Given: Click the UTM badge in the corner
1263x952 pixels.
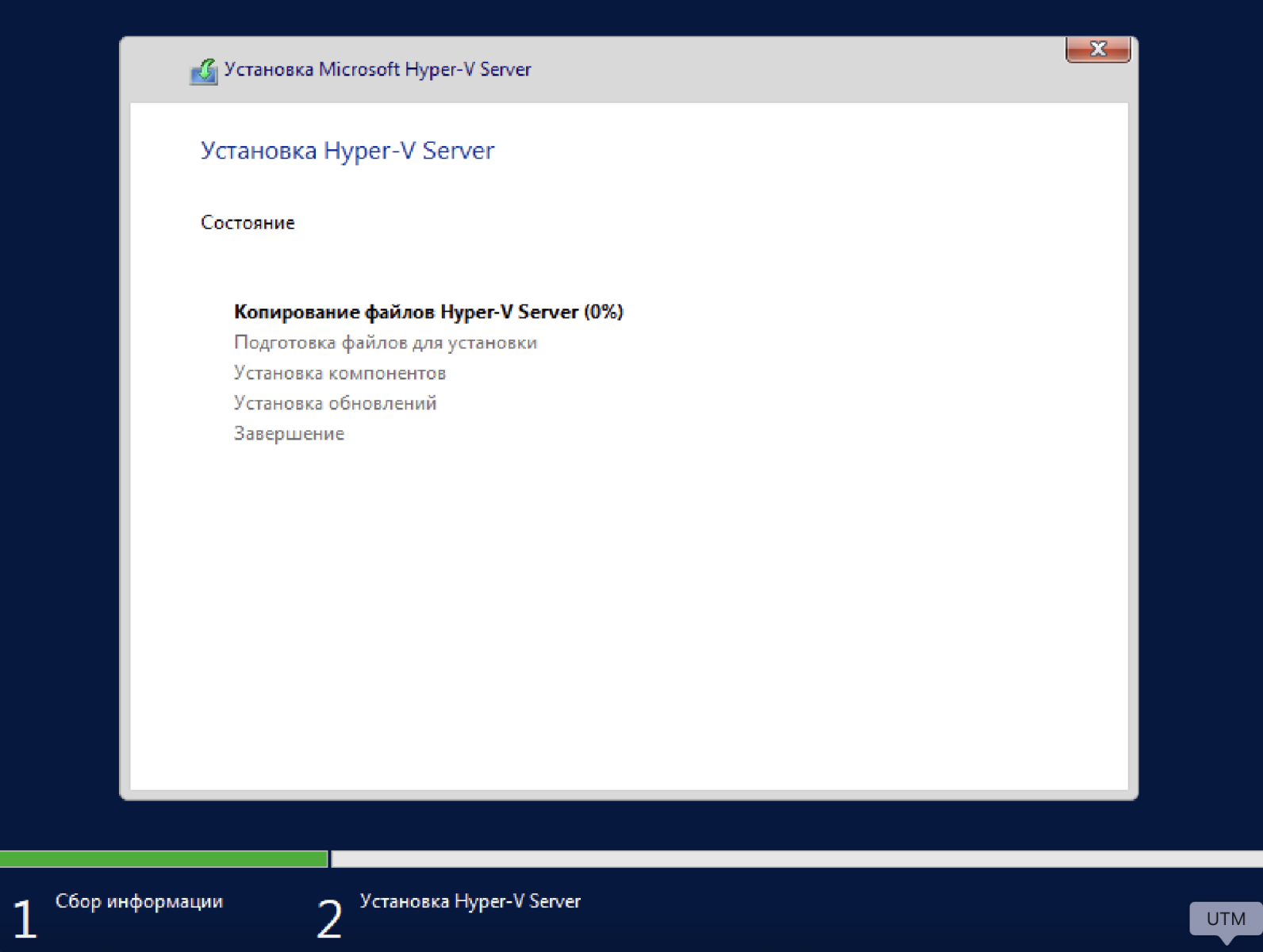Looking at the screenshot, I should 1225,919.
